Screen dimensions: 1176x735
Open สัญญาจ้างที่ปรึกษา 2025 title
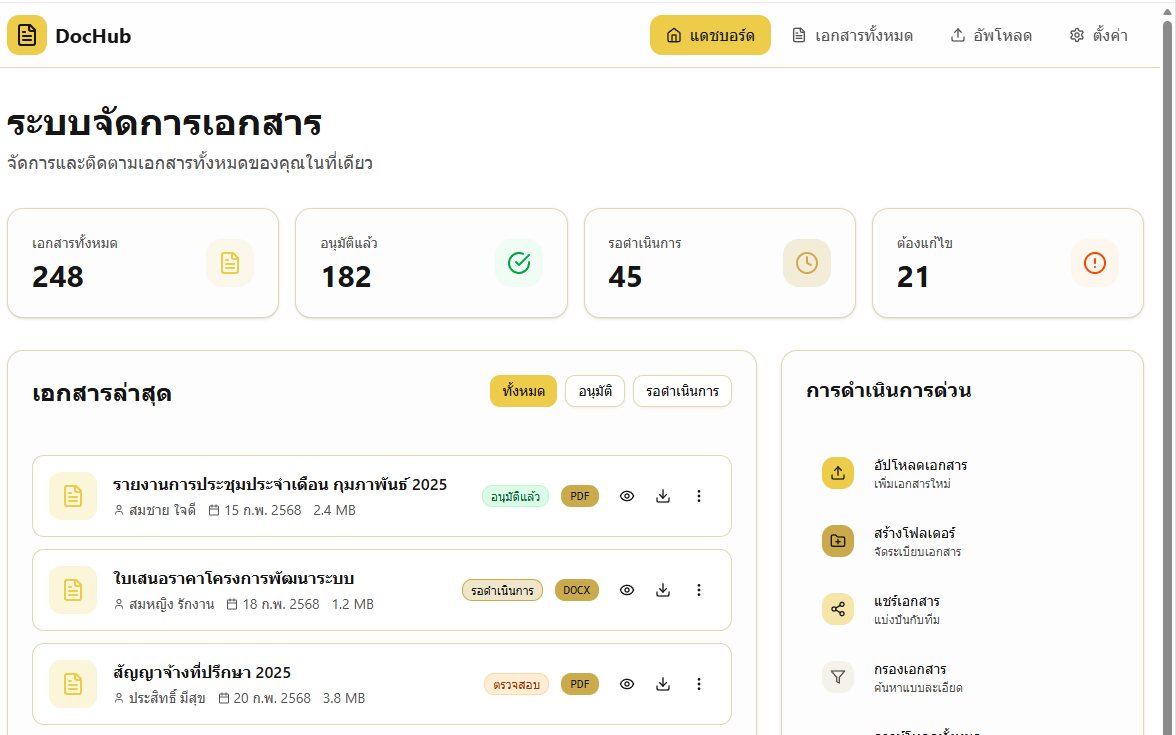click(202, 672)
